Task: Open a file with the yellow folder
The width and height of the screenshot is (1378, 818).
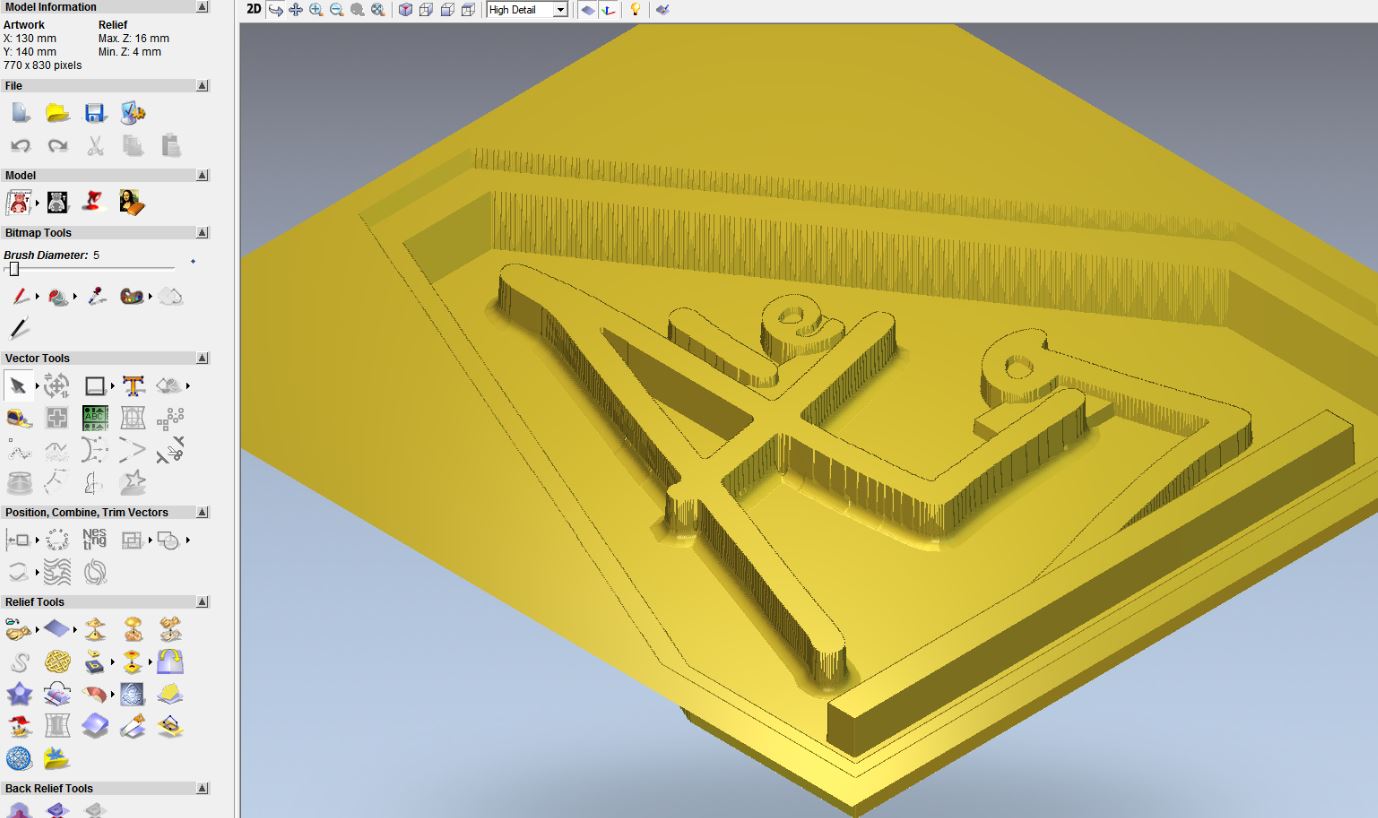Action: click(x=57, y=113)
